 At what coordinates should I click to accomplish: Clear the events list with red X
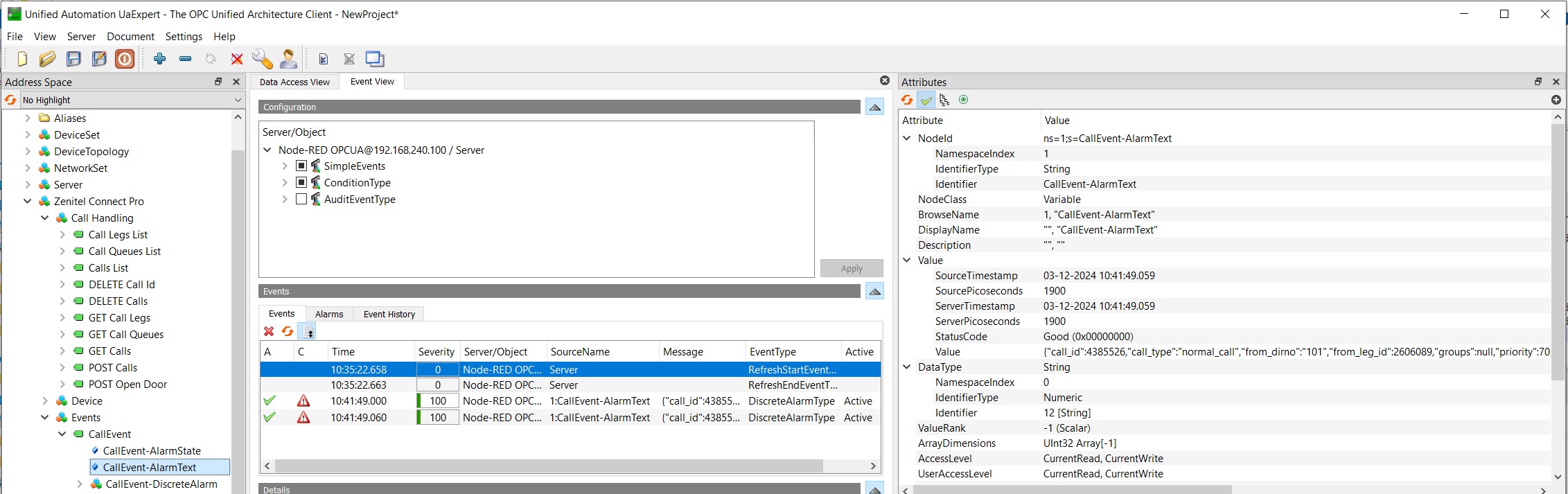point(269,331)
